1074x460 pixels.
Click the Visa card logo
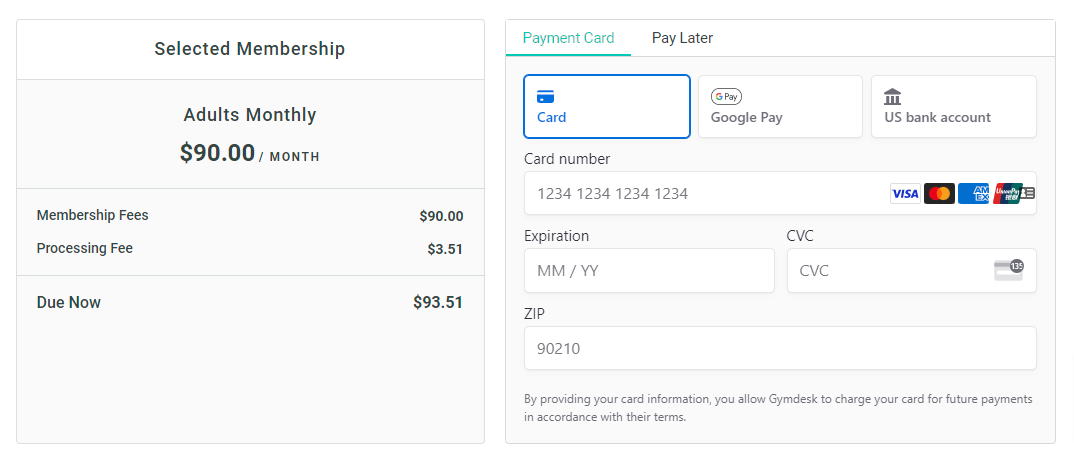pyautogui.click(x=905, y=194)
